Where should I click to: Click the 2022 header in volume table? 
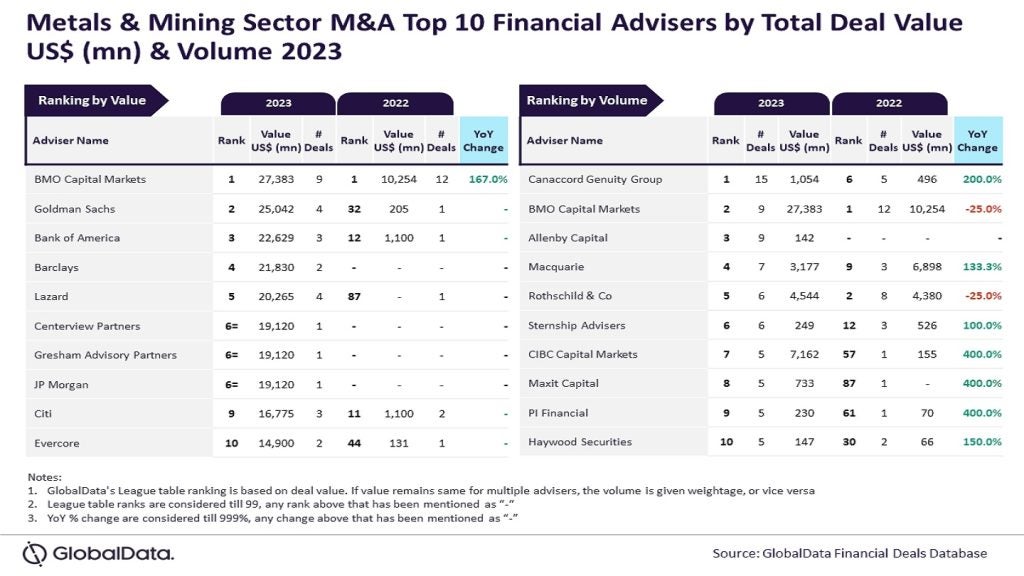pos(889,104)
